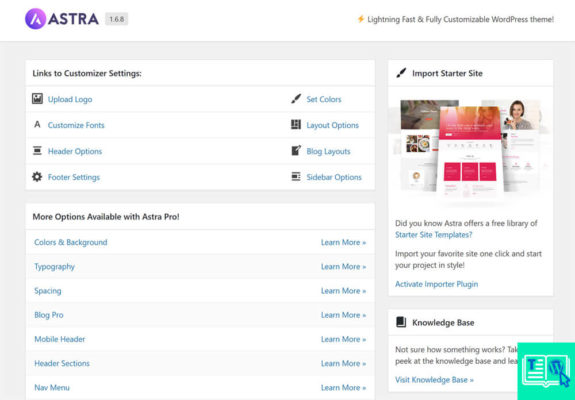
Task: Go to Sidebar Options link
Action: pos(334,177)
